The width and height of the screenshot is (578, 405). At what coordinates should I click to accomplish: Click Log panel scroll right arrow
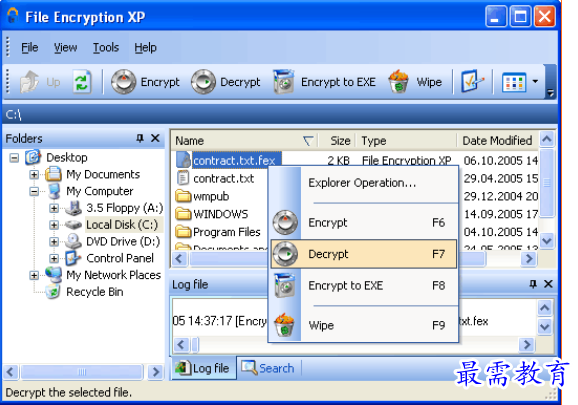click(x=527, y=345)
